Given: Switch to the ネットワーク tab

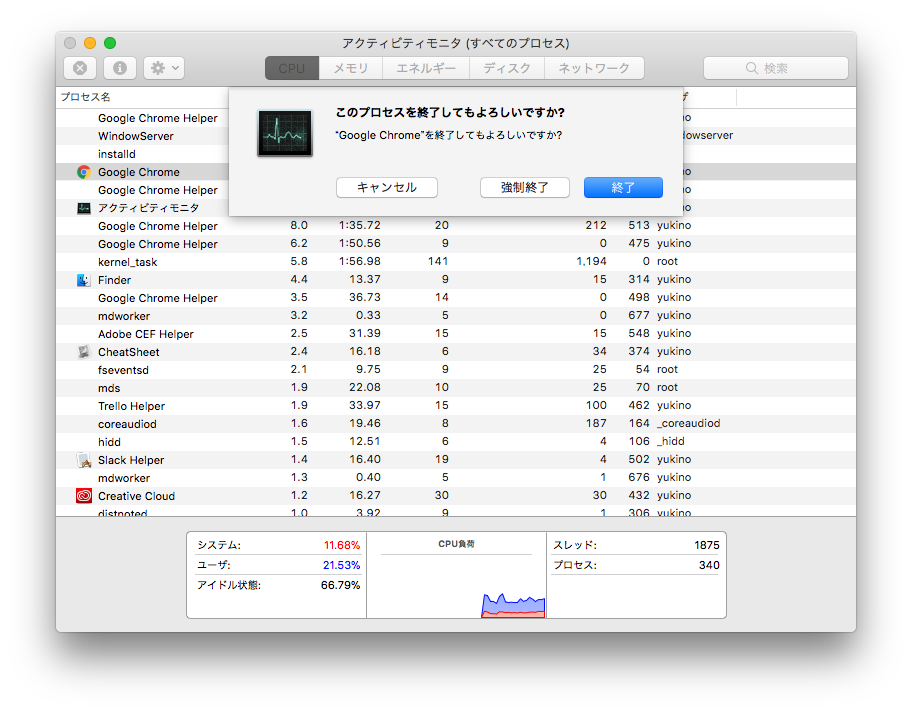Looking at the screenshot, I should click(x=594, y=68).
